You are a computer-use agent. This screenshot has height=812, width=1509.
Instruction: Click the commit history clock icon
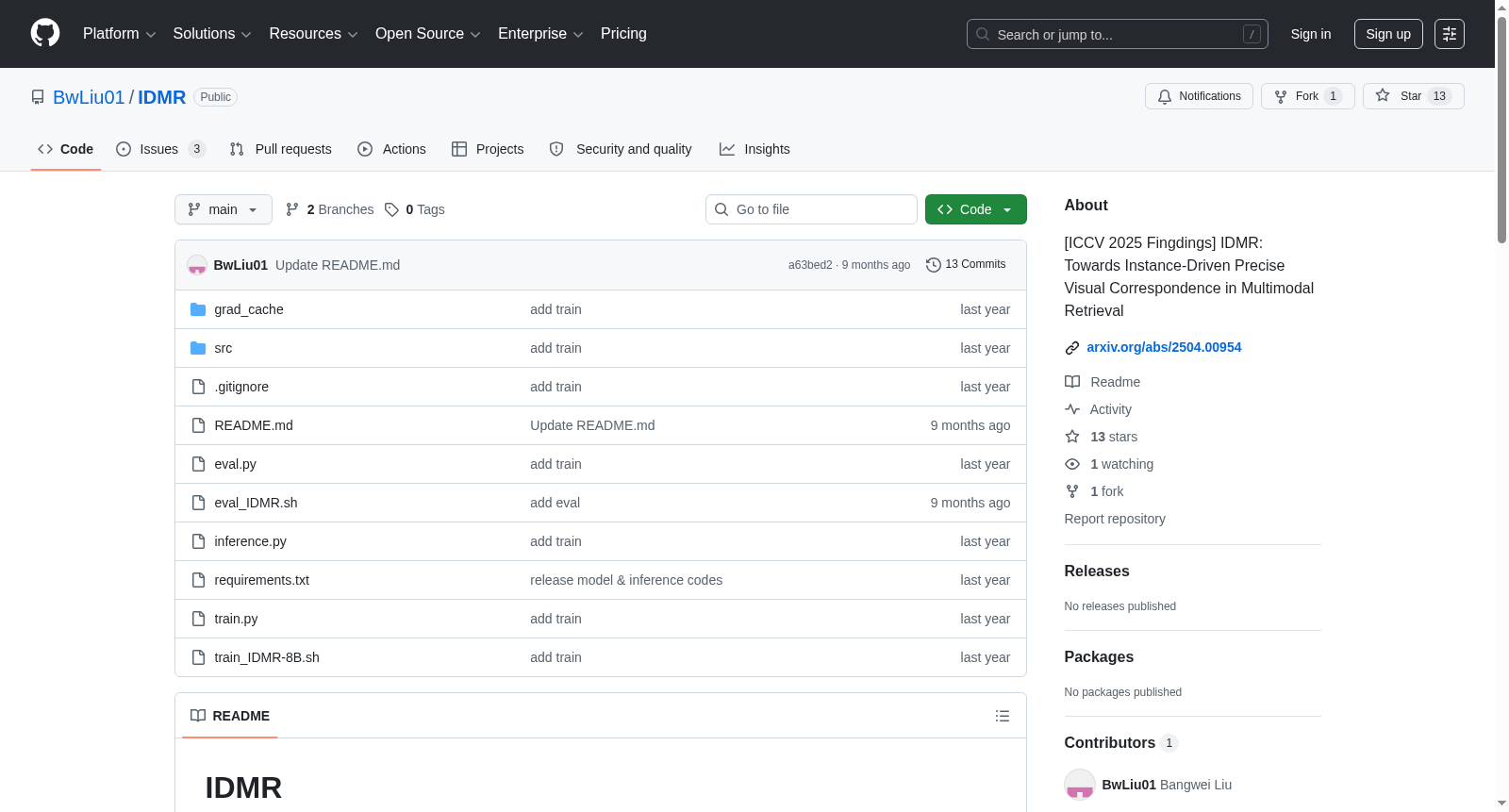click(934, 265)
